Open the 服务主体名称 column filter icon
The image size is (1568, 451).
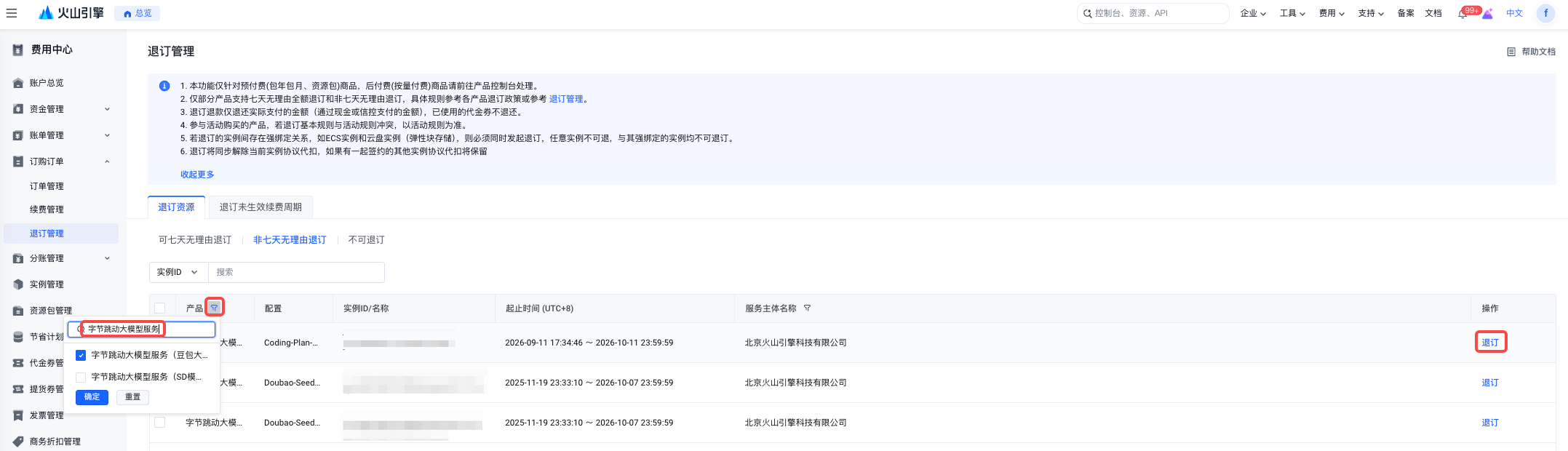pos(807,308)
